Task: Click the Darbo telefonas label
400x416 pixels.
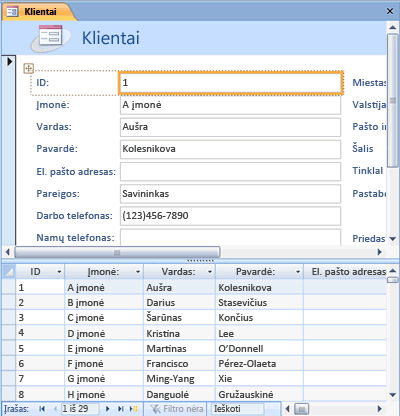Action: tap(74, 216)
